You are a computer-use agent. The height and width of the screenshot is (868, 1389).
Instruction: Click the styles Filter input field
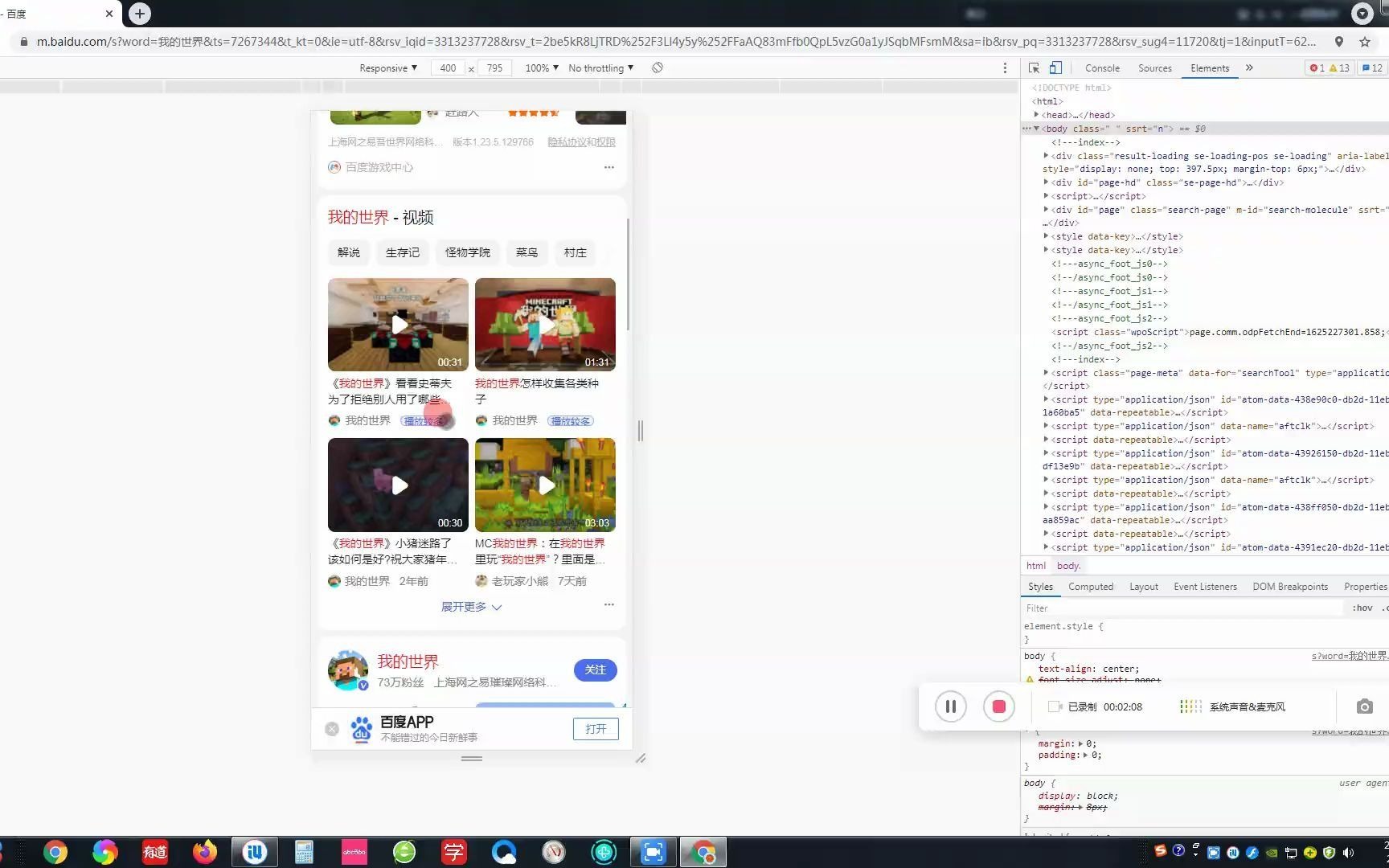point(1182,608)
